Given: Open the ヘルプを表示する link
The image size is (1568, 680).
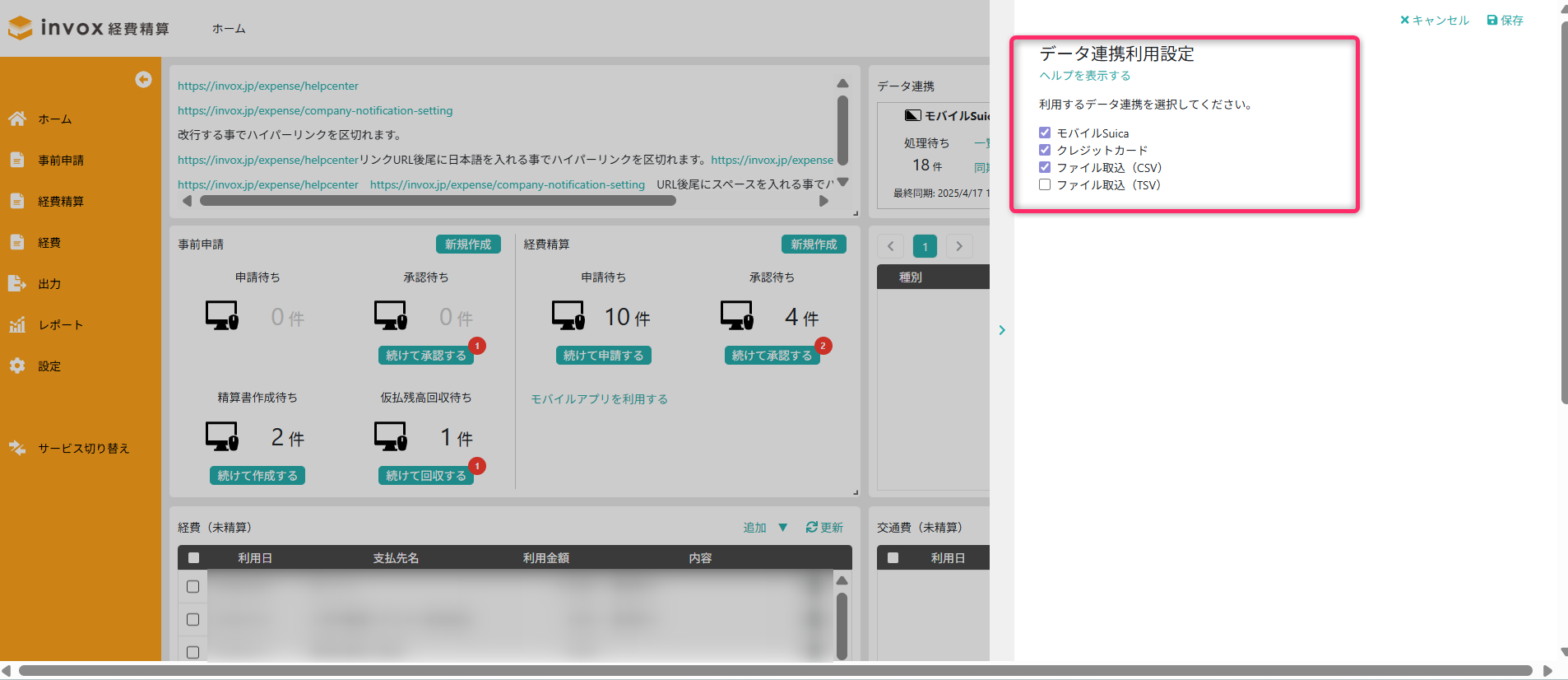Looking at the screenshot, I should tap(1084, 75).
